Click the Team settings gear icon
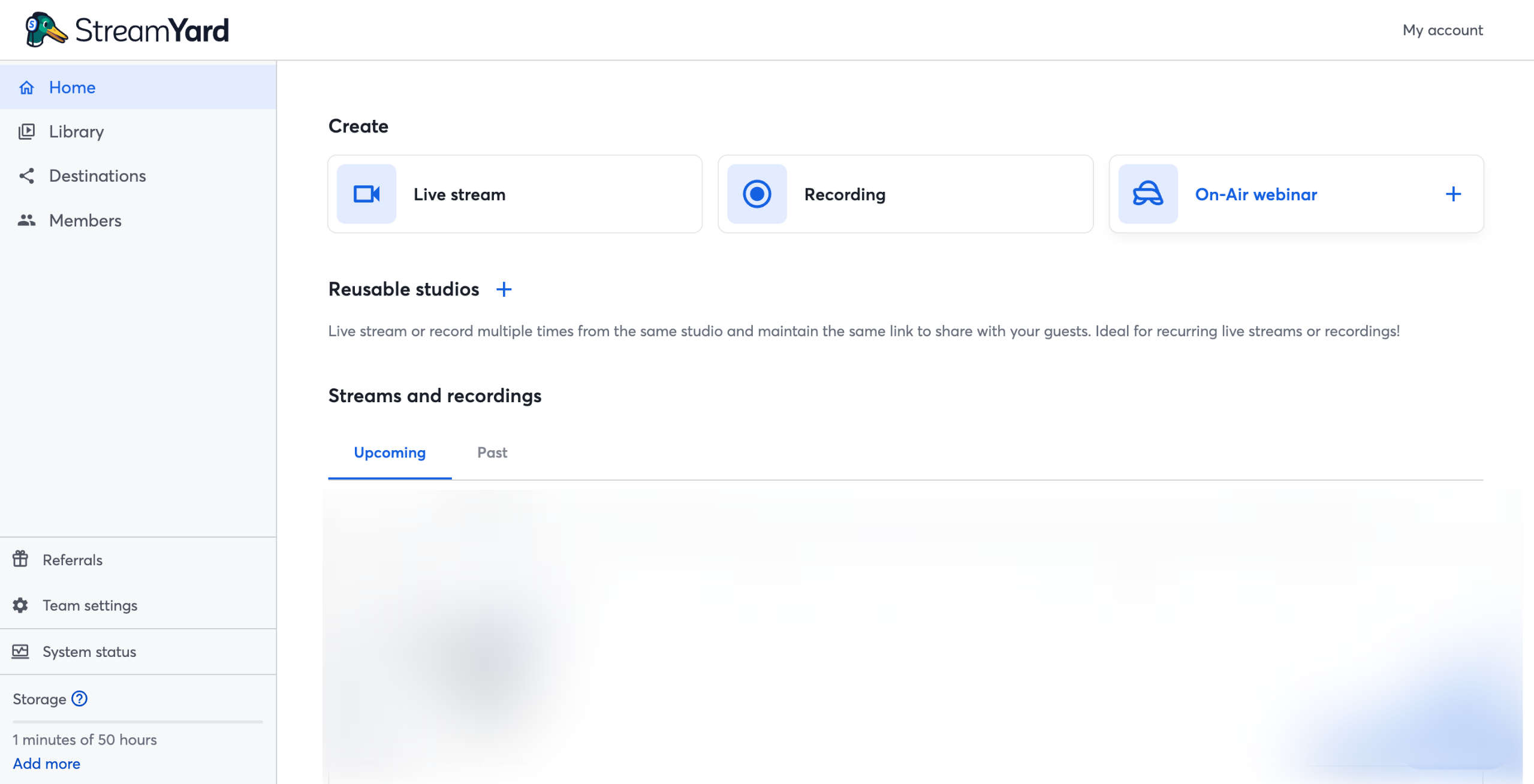 click(x=20, y=605)
